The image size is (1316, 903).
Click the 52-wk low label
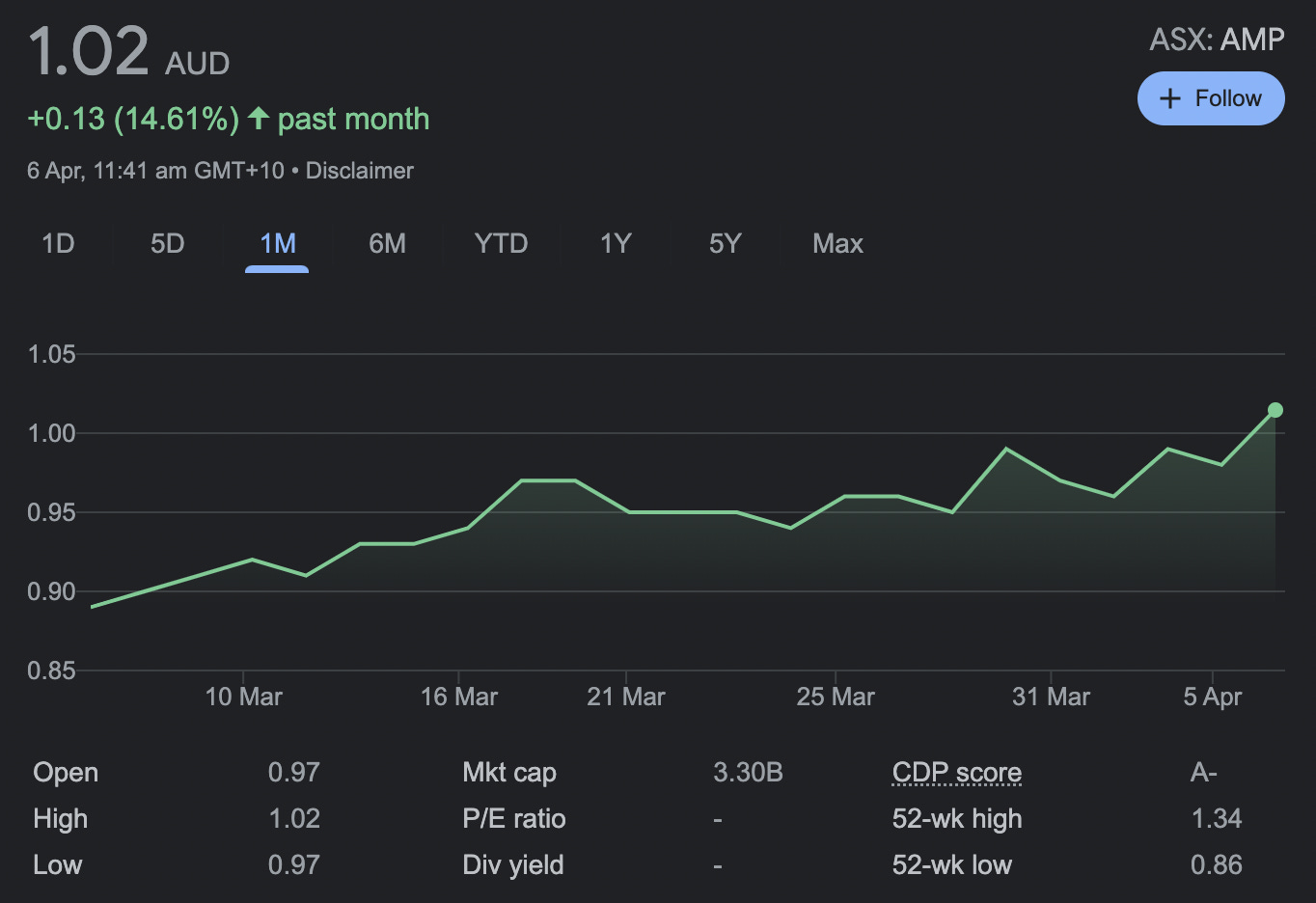(x=951, y=865)
